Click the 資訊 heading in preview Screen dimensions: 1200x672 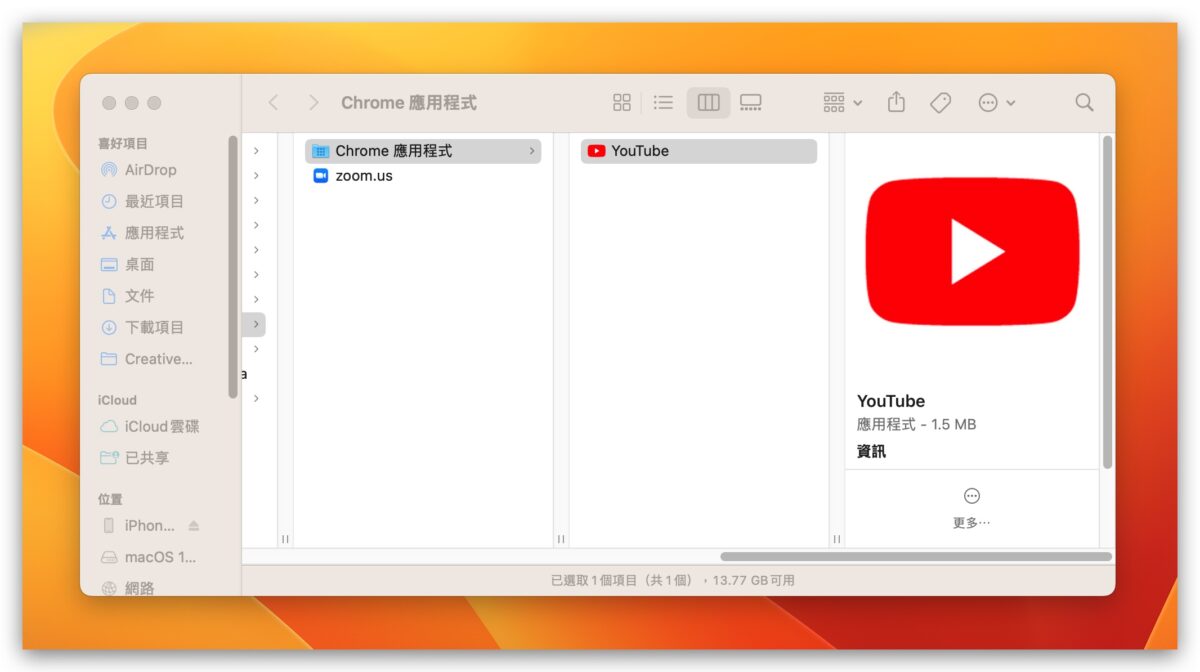[x=871, y=451]
